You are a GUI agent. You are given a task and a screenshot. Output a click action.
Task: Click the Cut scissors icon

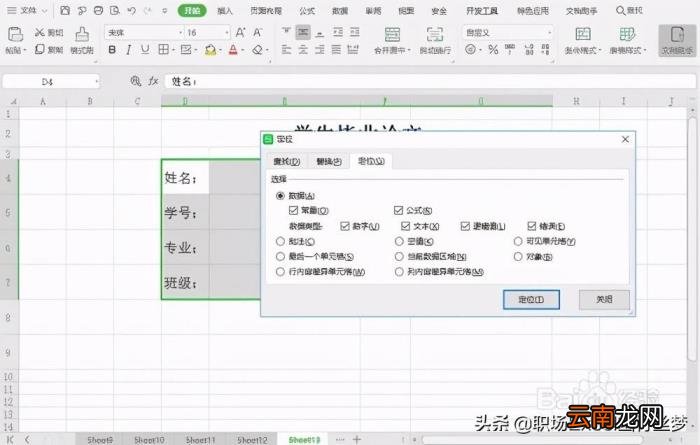click(40, 33)
